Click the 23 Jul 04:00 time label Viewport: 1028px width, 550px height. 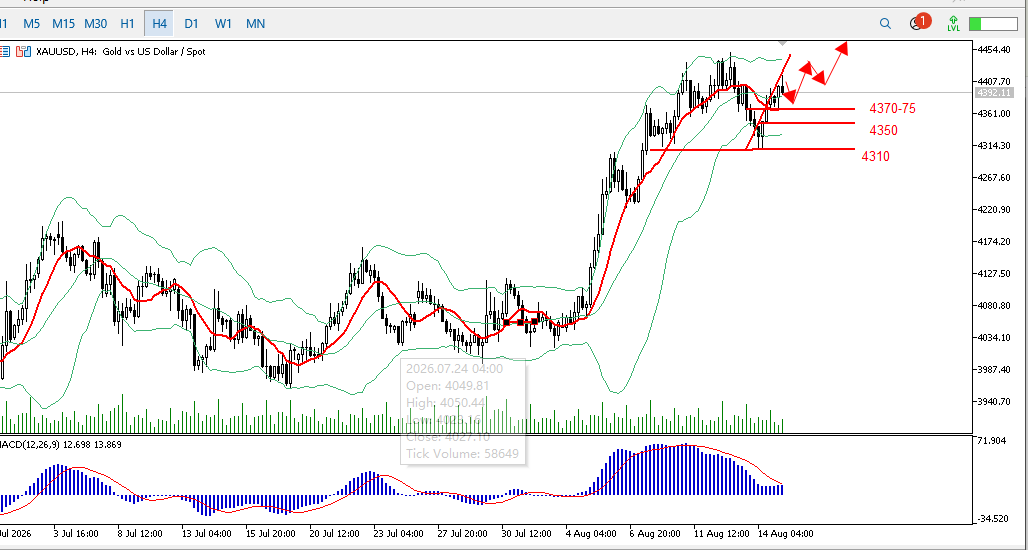pyautogui.click(x=400, y=534)
